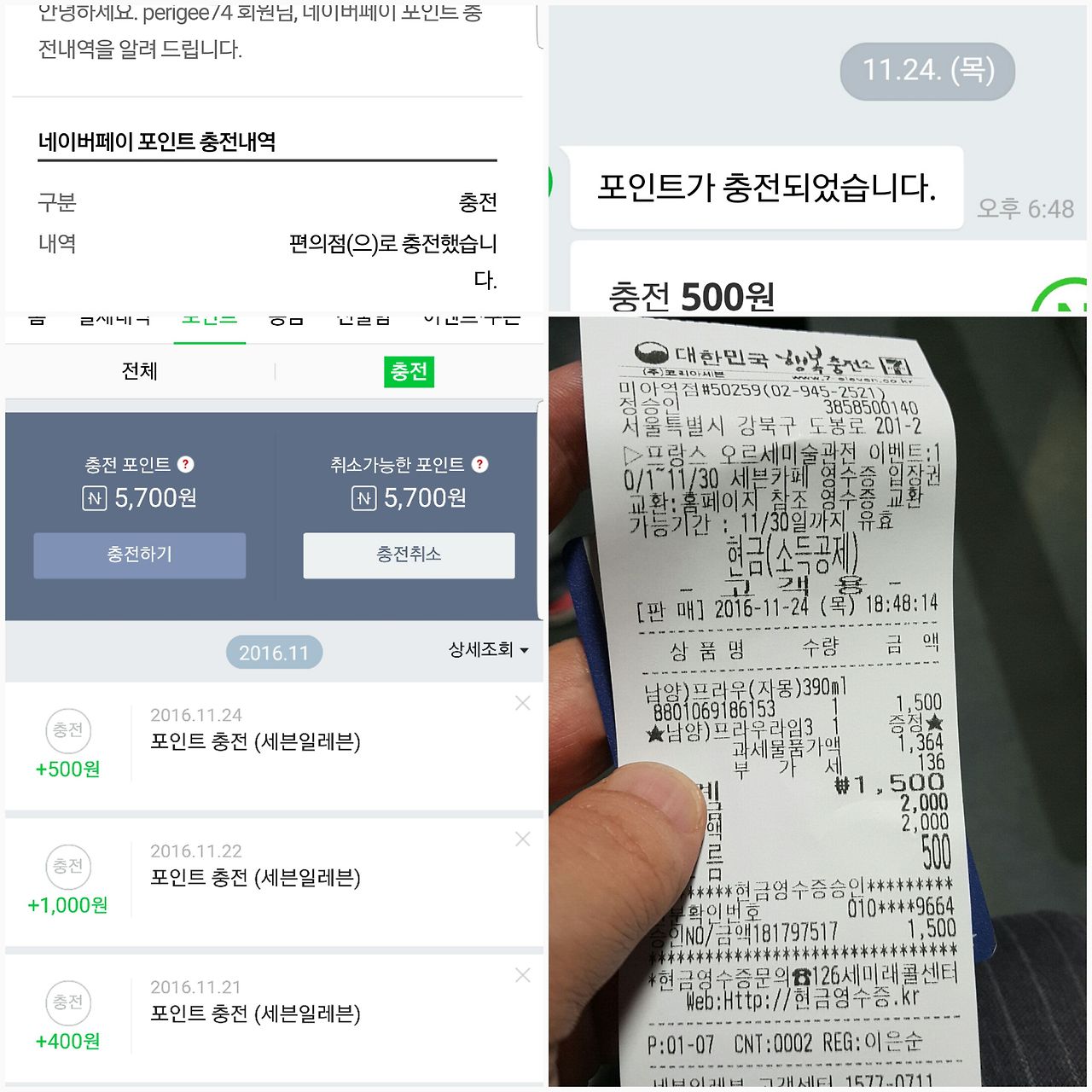This screenshot has width=1092, height=1092.
Task: Select the 전체 filter tab
Action: [x=140, y=371]
